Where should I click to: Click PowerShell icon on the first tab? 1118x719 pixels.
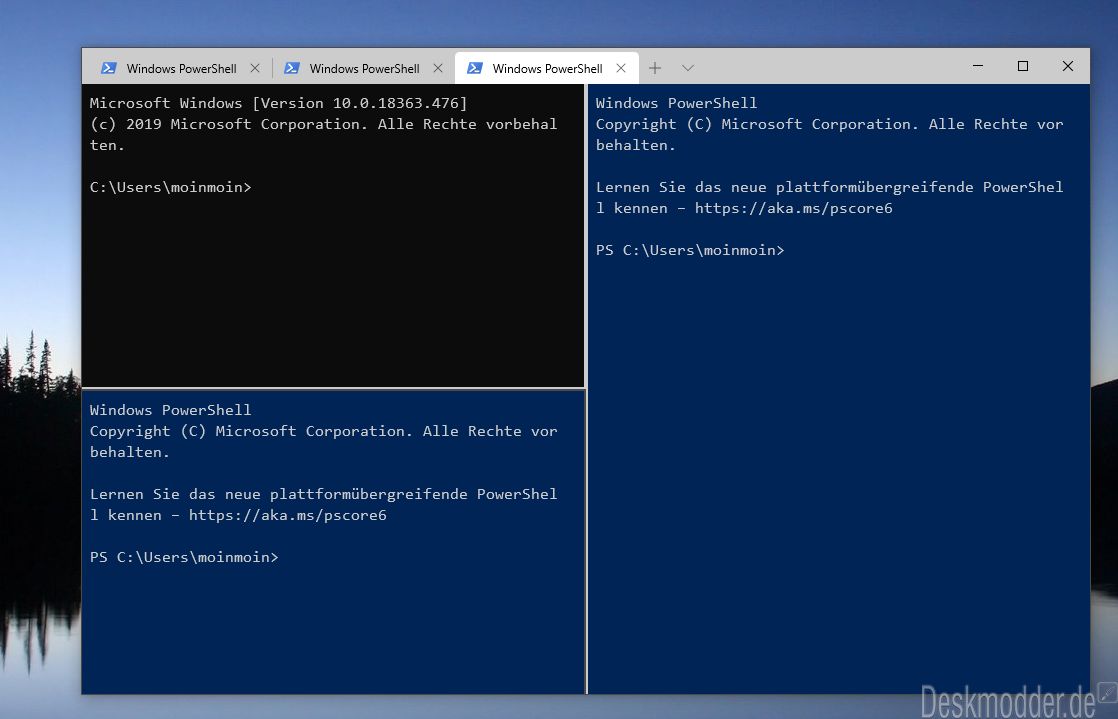pos(108,68)
